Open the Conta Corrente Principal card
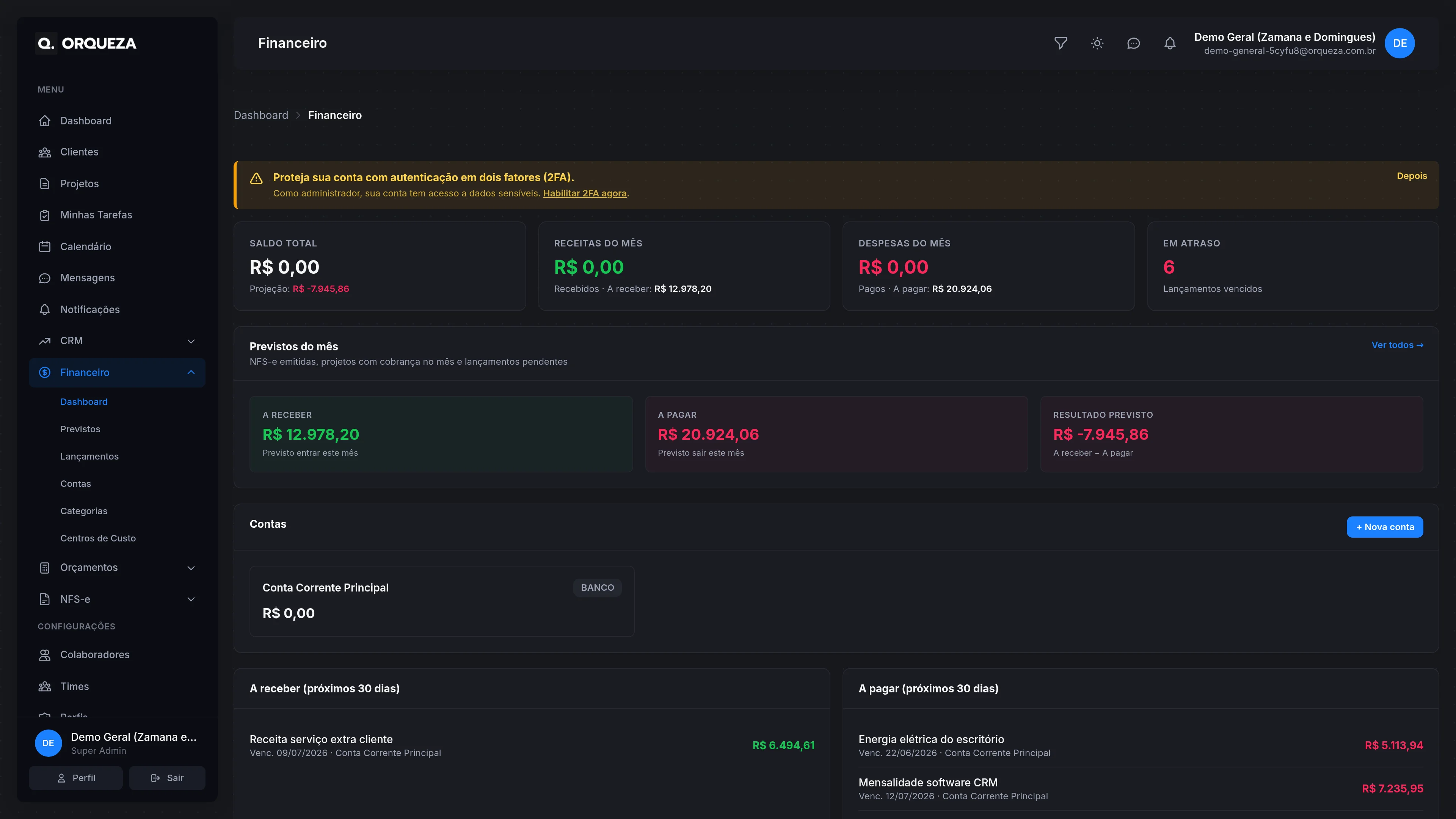The height and width of the screenshot is (819, 1456). 441,601
